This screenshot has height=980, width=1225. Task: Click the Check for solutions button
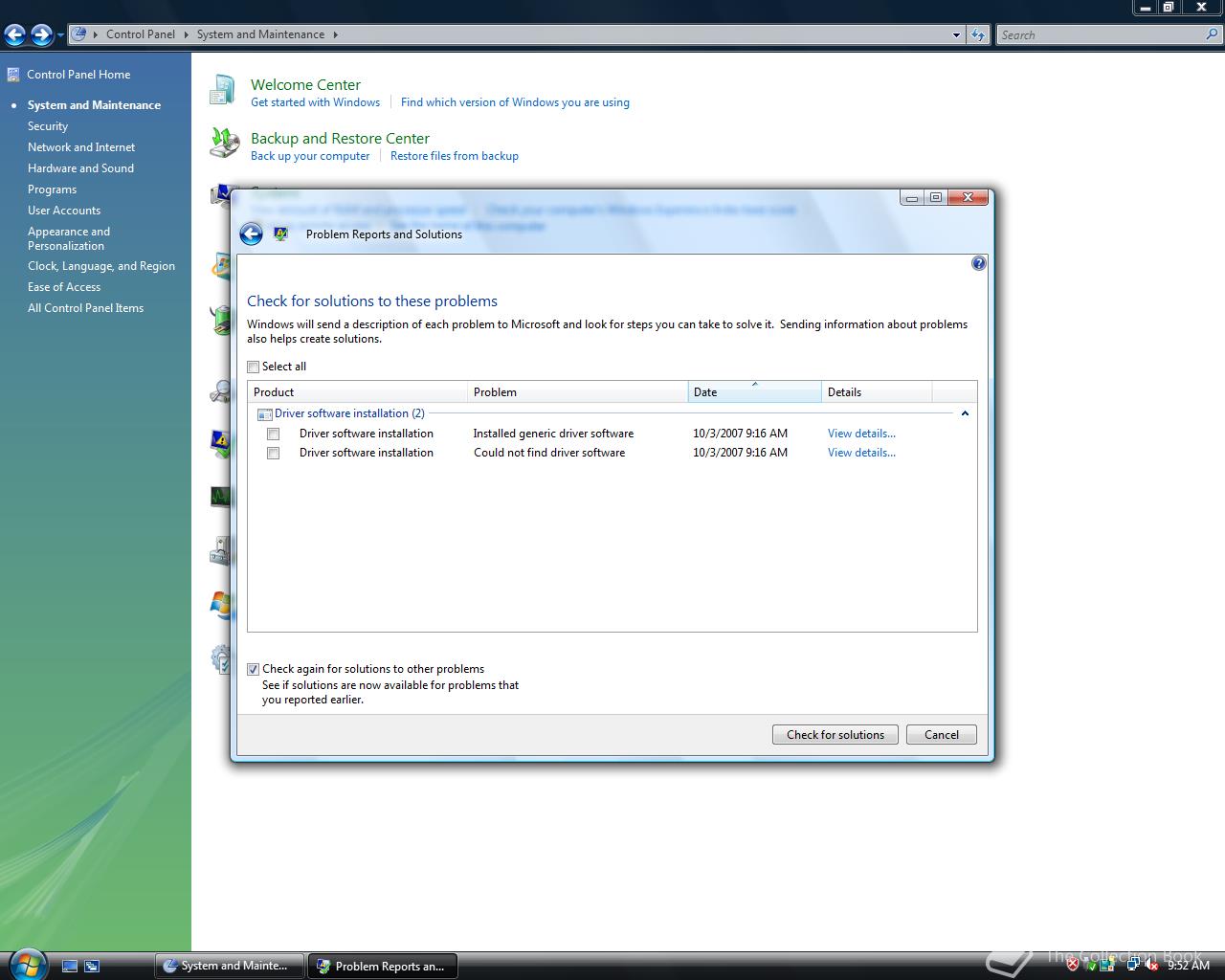point(835,735)
